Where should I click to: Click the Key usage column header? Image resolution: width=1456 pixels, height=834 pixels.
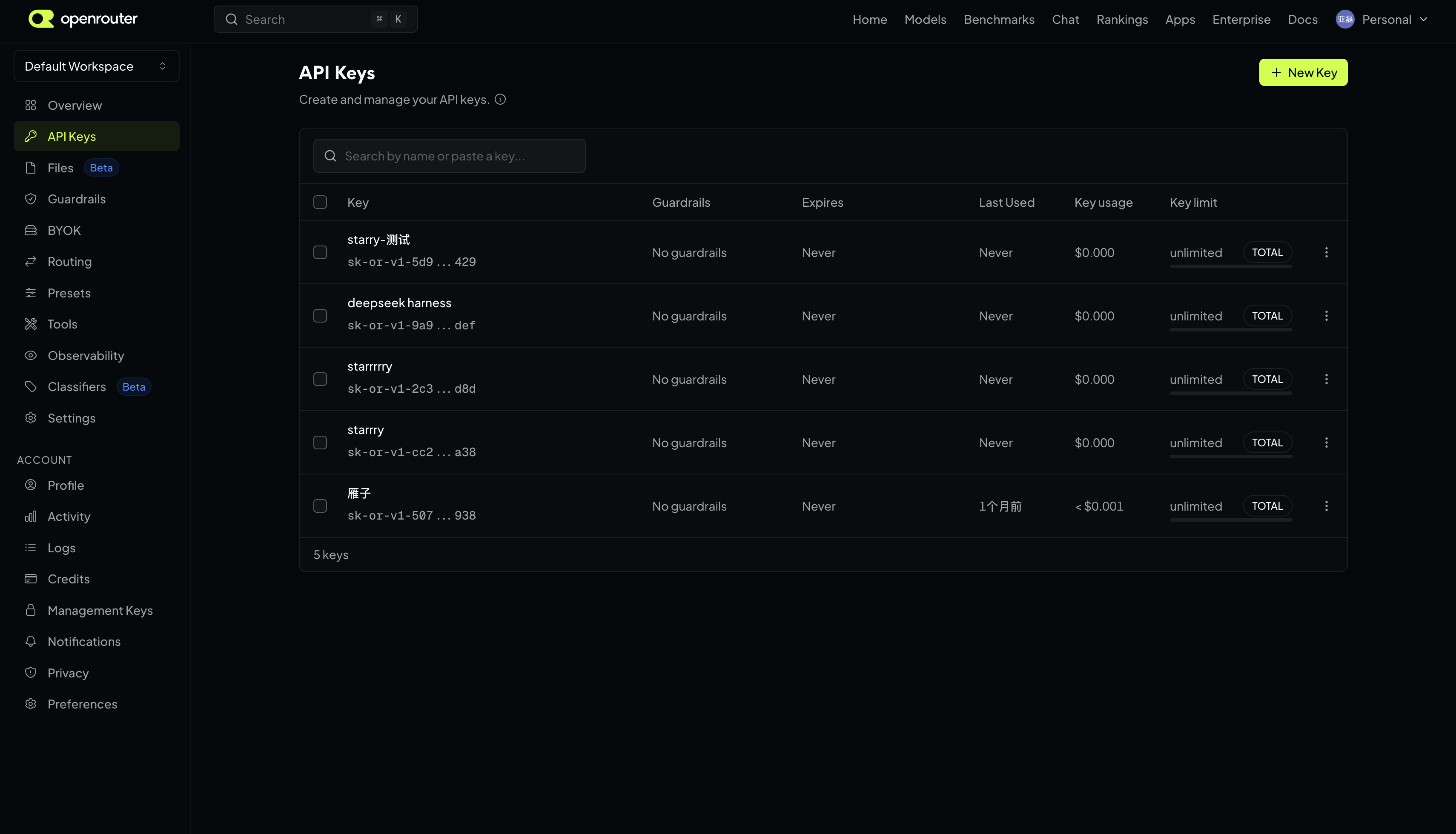coord(1103,202)
